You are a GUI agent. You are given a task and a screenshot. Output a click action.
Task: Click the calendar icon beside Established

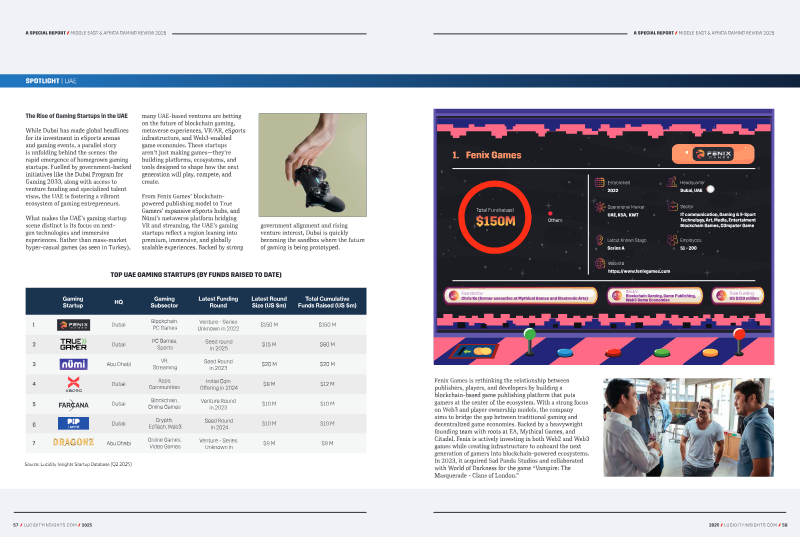600,182
